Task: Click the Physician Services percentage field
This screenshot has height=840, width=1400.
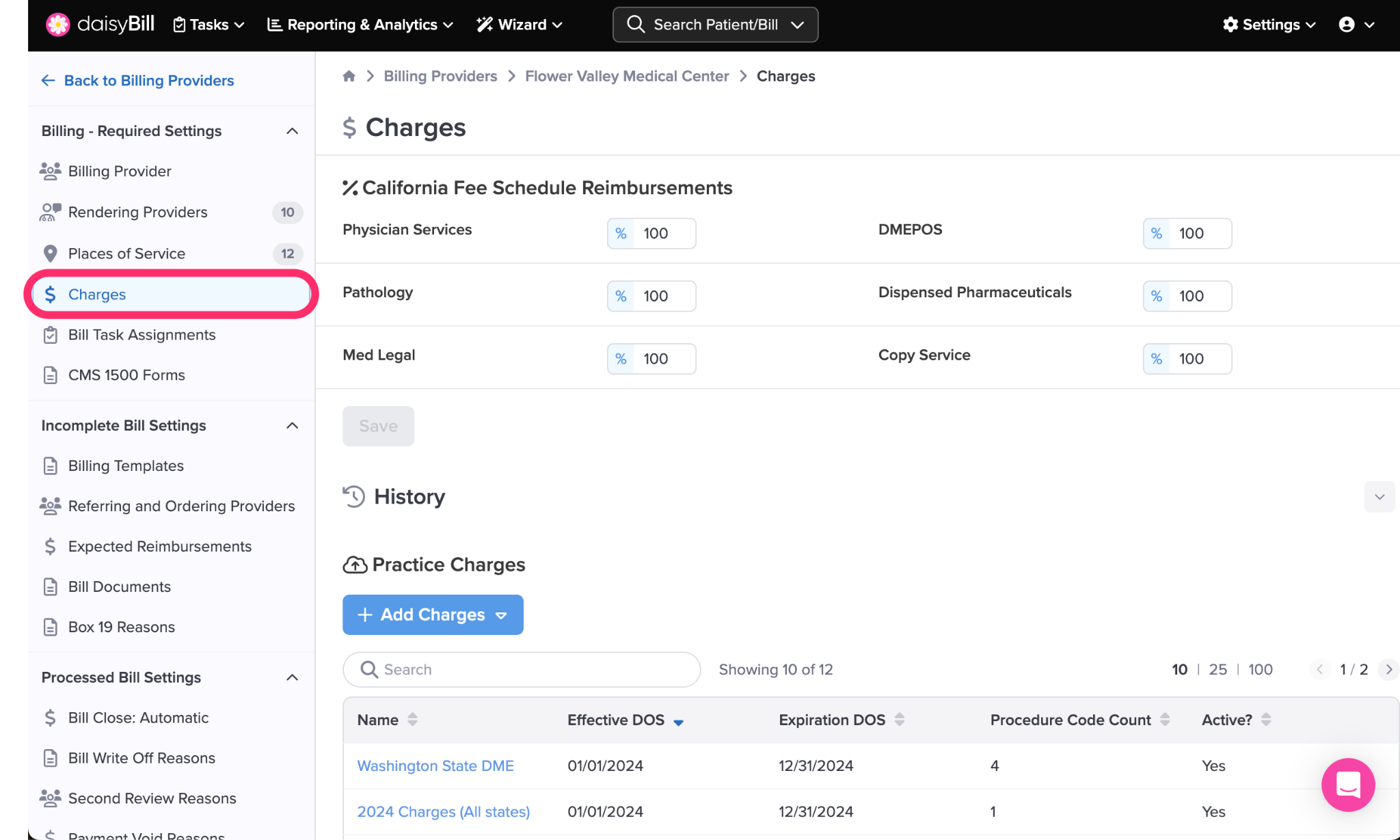Action: (x=663, y=234)
